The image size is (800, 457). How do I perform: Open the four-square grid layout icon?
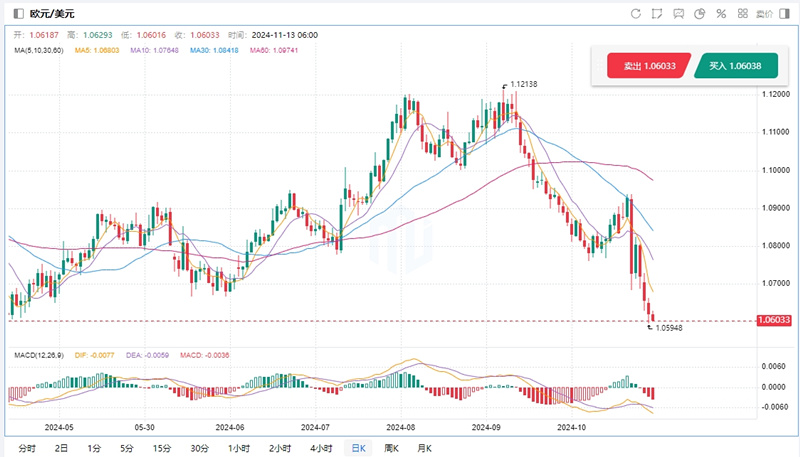[743, 14]
